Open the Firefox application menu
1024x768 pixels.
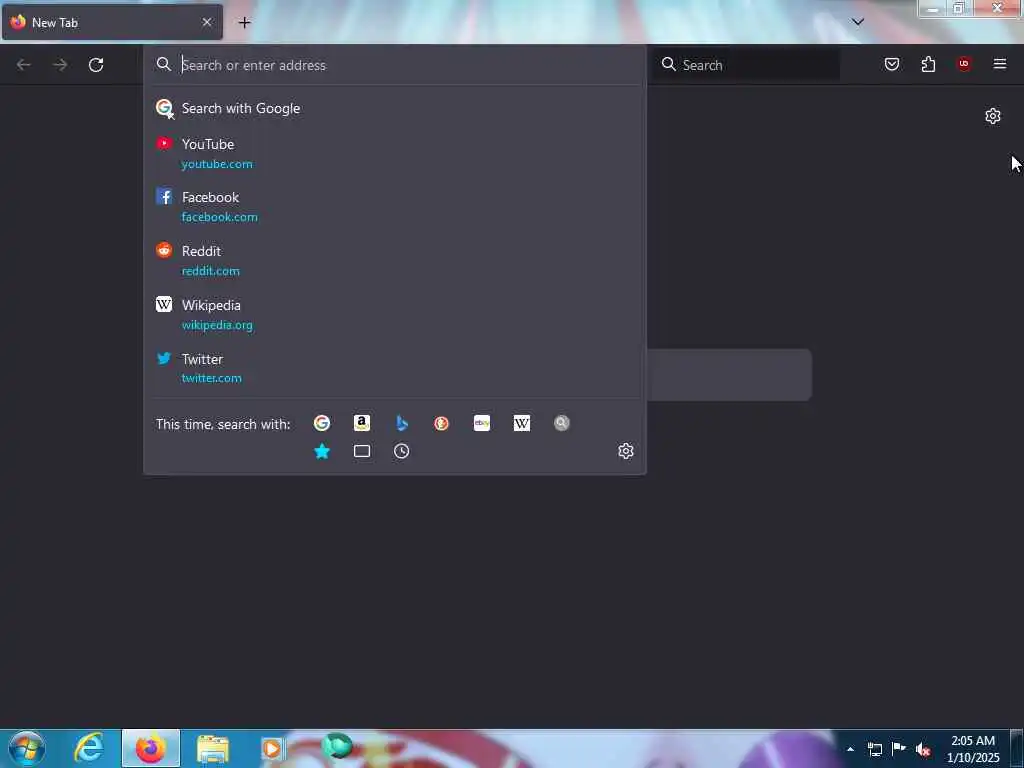[x=1000, y=64]
